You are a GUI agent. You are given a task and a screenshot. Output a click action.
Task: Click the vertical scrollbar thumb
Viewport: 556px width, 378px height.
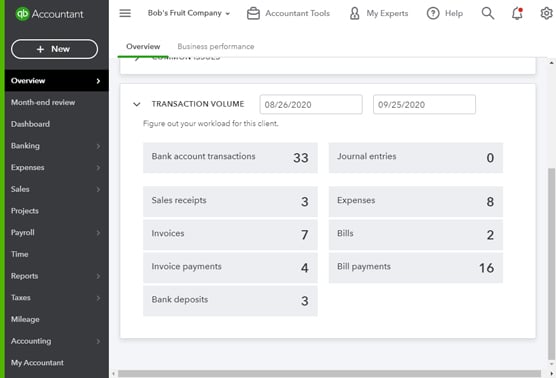pyautogui.click(x=551, y=264)
